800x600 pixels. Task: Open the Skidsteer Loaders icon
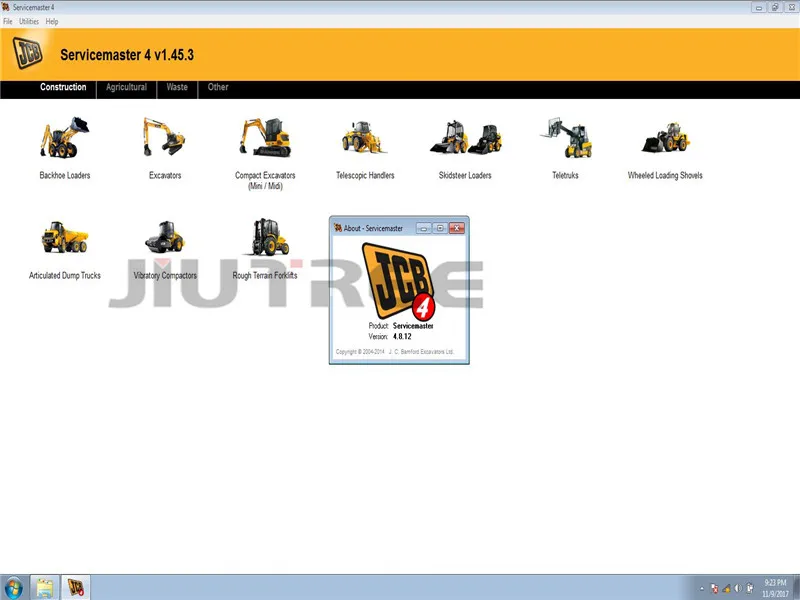(466, 137)
